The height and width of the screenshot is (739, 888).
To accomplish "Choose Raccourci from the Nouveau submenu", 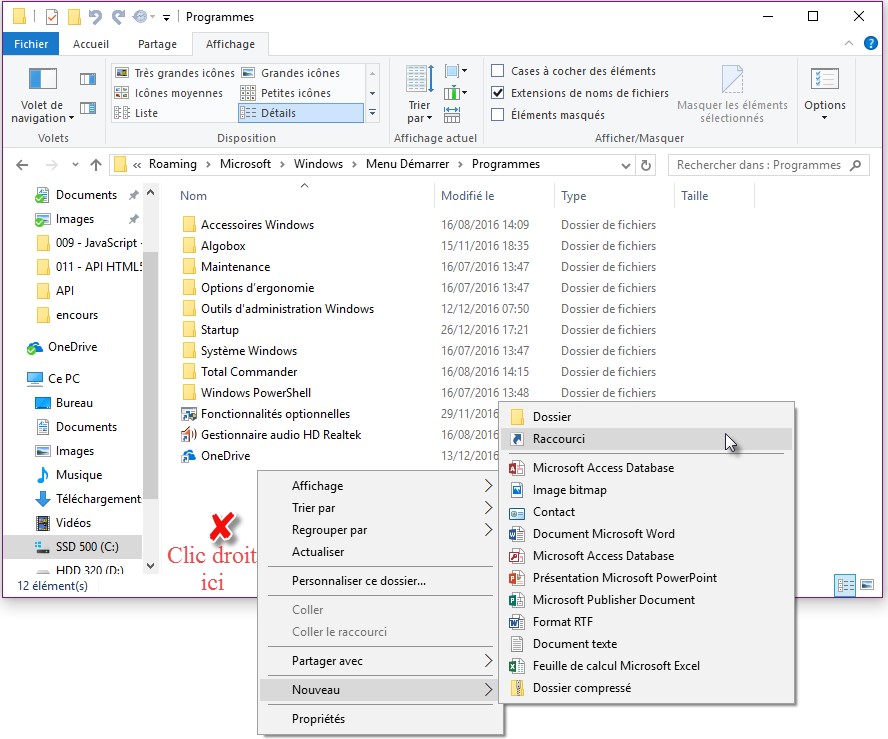I will [x=559, y=439].
